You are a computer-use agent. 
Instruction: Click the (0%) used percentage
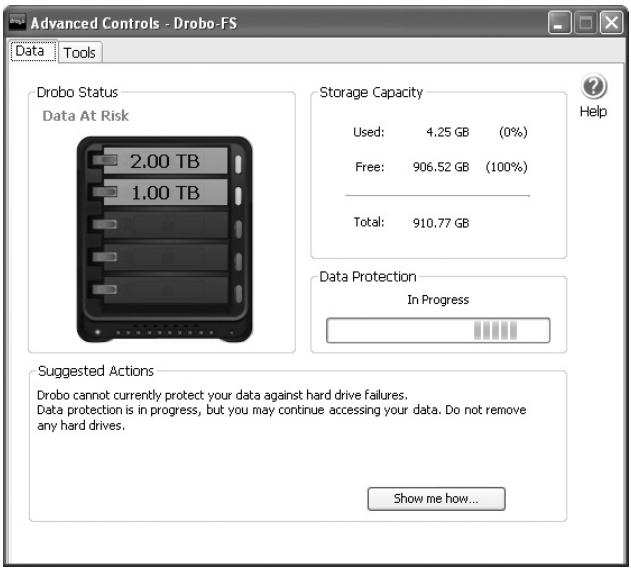(x=513, y=132)
